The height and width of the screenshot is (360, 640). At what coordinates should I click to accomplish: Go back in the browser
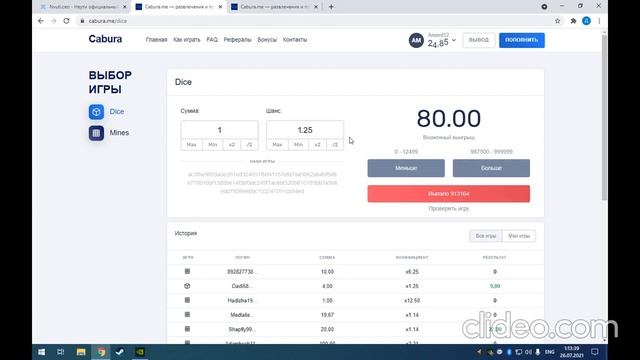41,21
